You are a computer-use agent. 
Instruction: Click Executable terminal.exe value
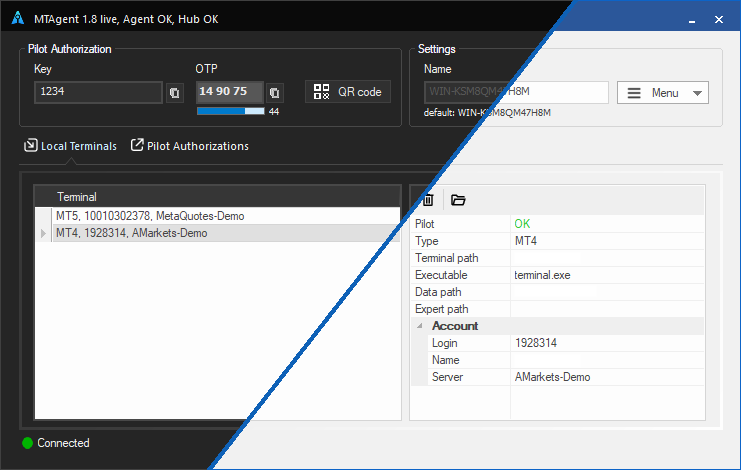coord(542,275)
